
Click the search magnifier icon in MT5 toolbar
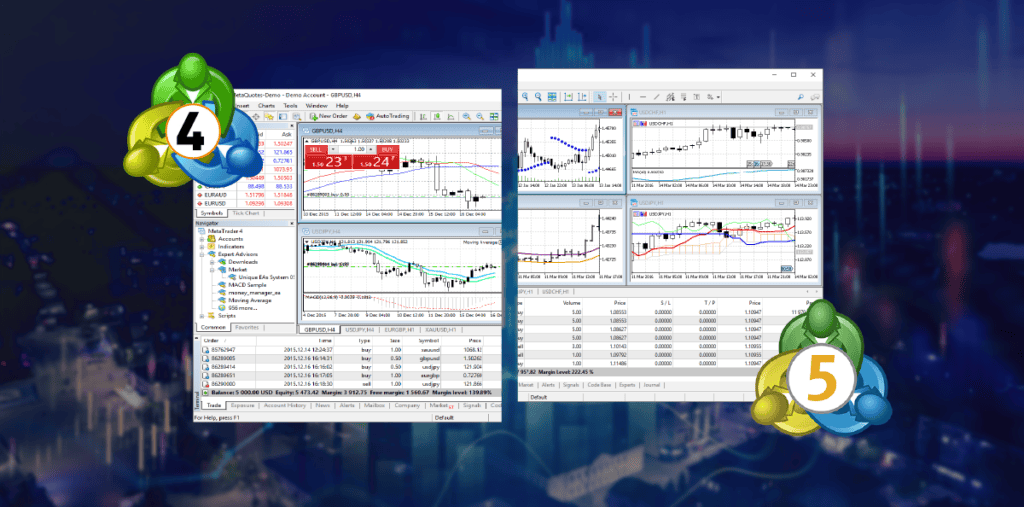click(x=800, y=96)
